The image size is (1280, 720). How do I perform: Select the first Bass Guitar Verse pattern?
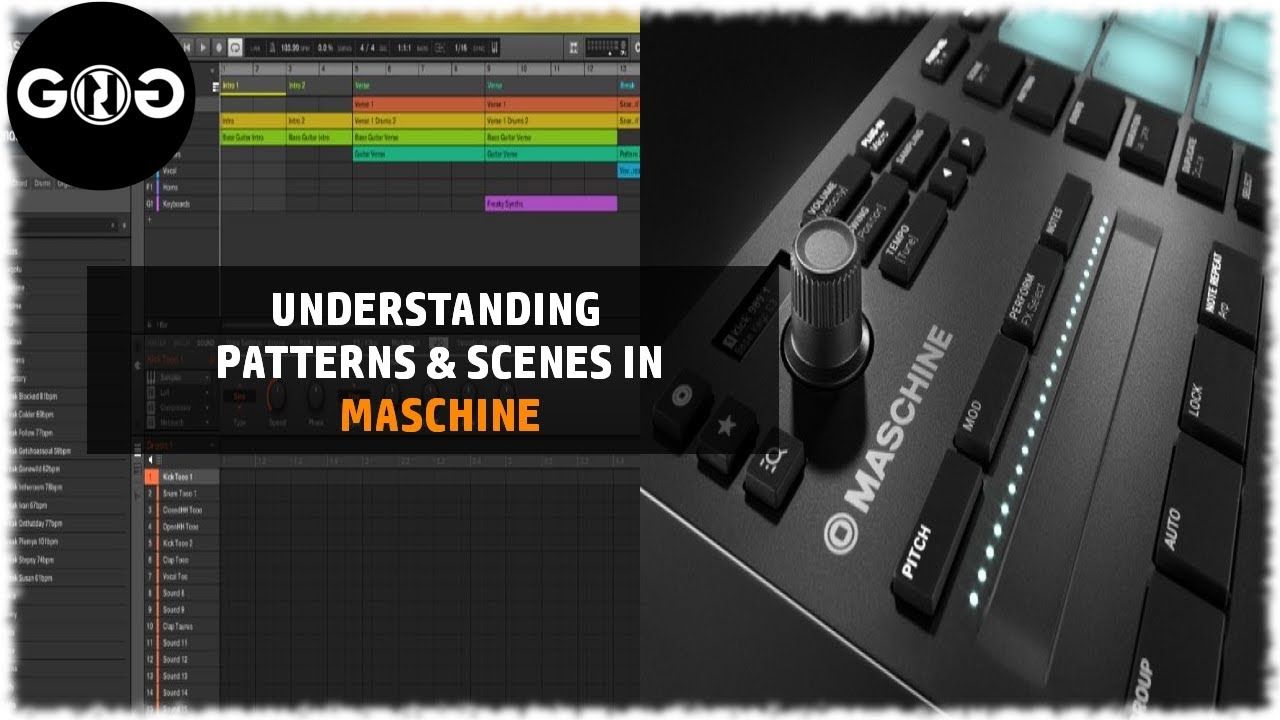pyautogui.click(x=418, y=137)
